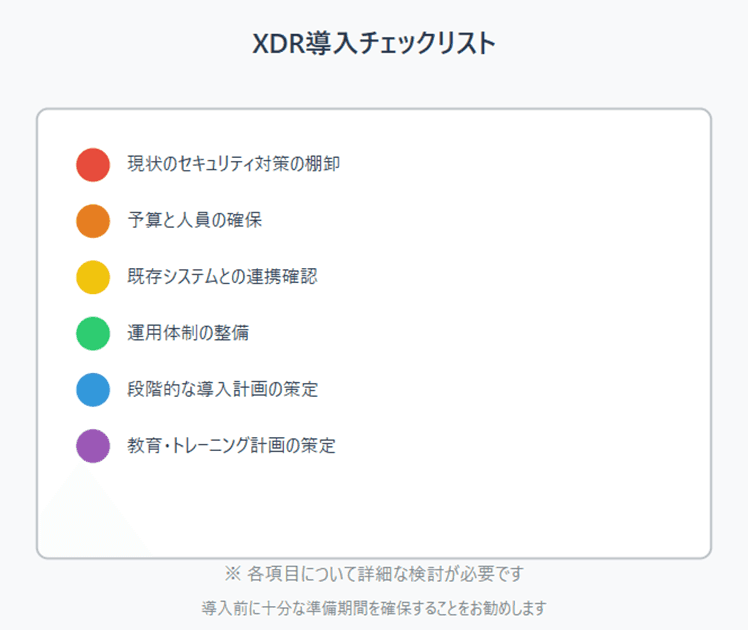This screenshot has width=748, height=630.
Task: Select the 予算と人員の確保 item text
Action: (x=194, y=220)
